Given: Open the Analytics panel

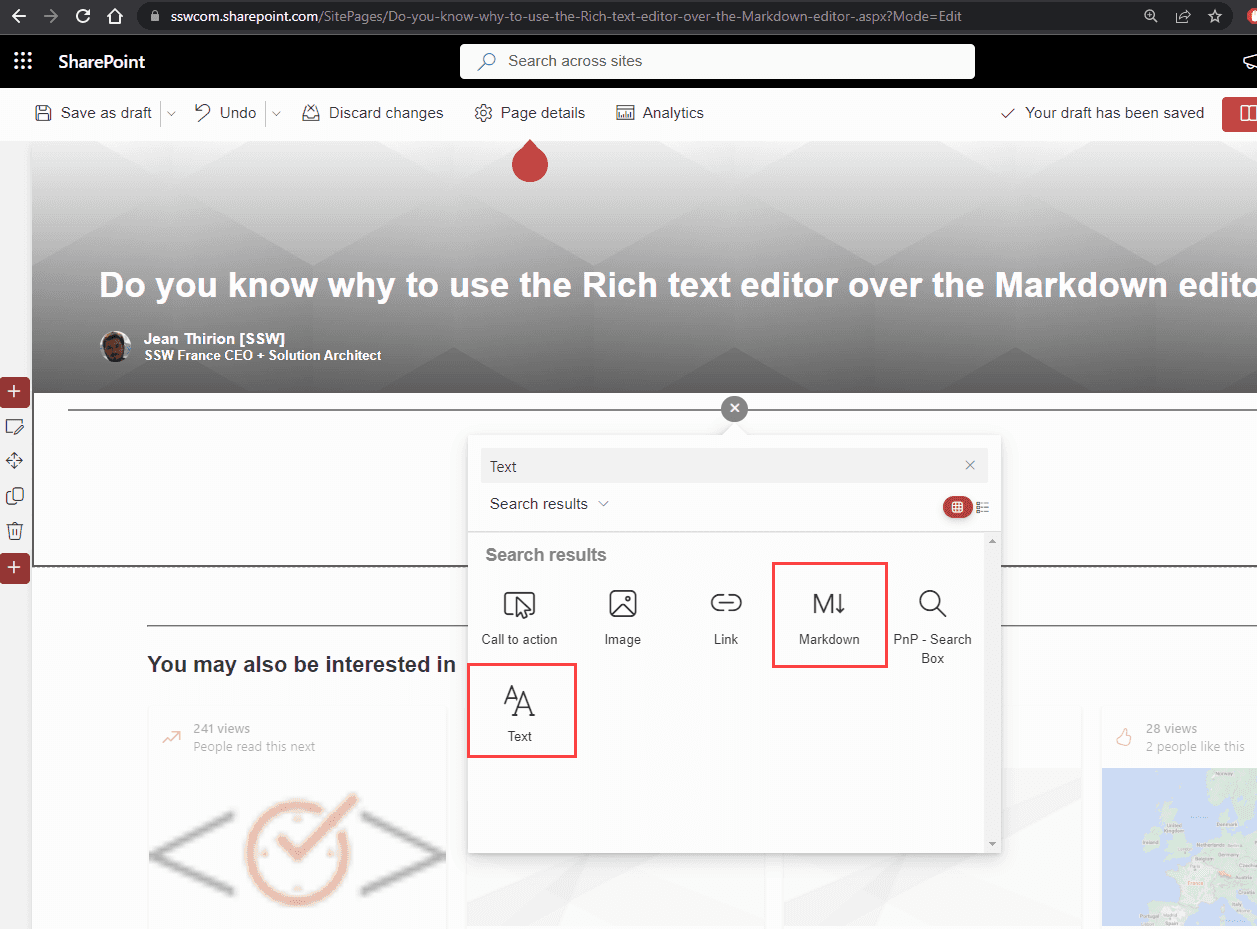Looking at the screenshot, I should [x=660, y=113].
